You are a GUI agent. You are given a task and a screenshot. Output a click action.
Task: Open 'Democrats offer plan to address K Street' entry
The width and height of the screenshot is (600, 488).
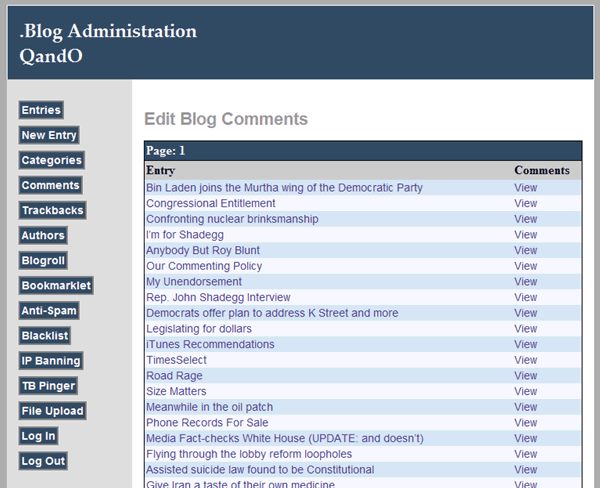point(272,313)
